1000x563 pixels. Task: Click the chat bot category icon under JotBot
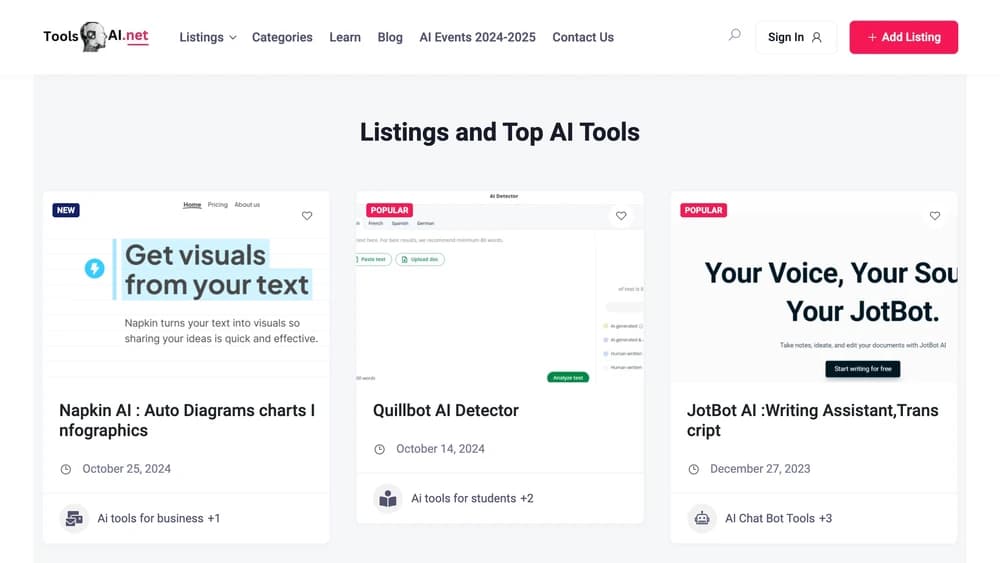click(x=702, y=518)
